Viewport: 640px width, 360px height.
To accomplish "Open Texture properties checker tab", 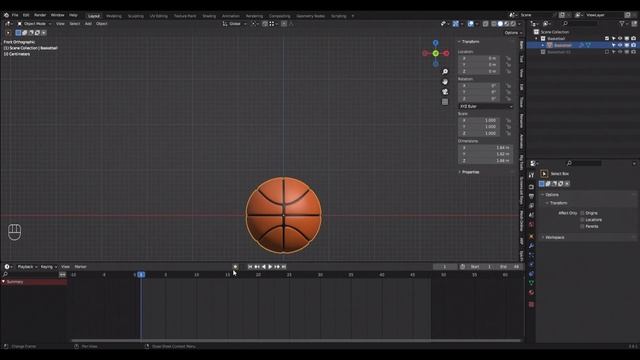I will (531, 304).
